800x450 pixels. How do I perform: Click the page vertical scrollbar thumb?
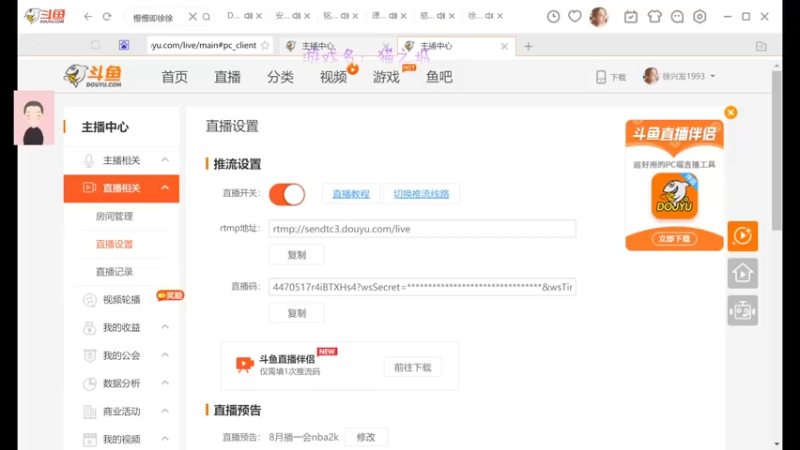click(777, 151)
